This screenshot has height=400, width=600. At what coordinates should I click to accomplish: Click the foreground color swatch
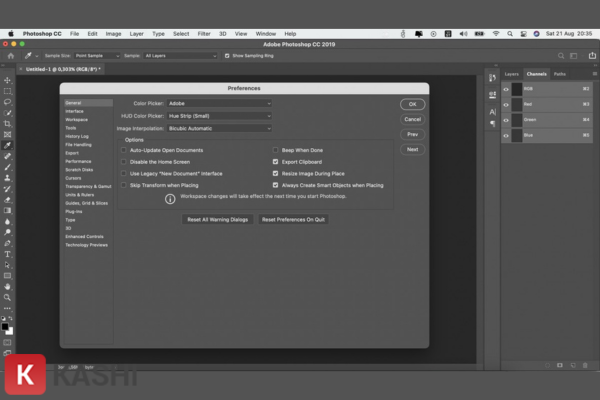coord(5,327)
